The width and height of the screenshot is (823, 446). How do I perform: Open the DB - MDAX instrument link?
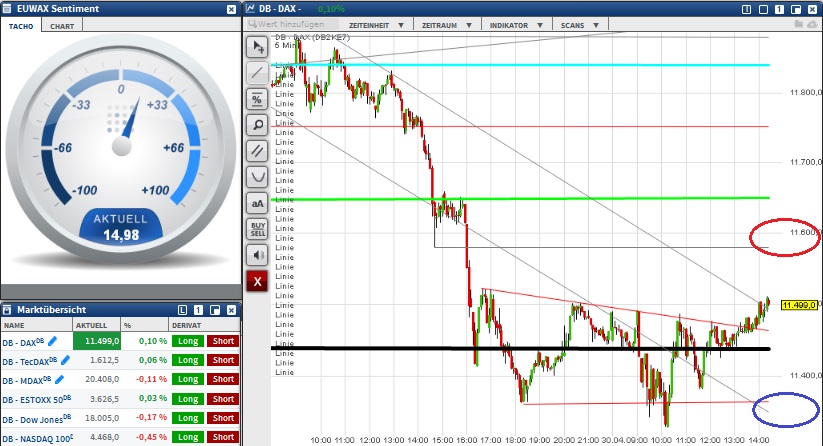click(x=27, y=380)
